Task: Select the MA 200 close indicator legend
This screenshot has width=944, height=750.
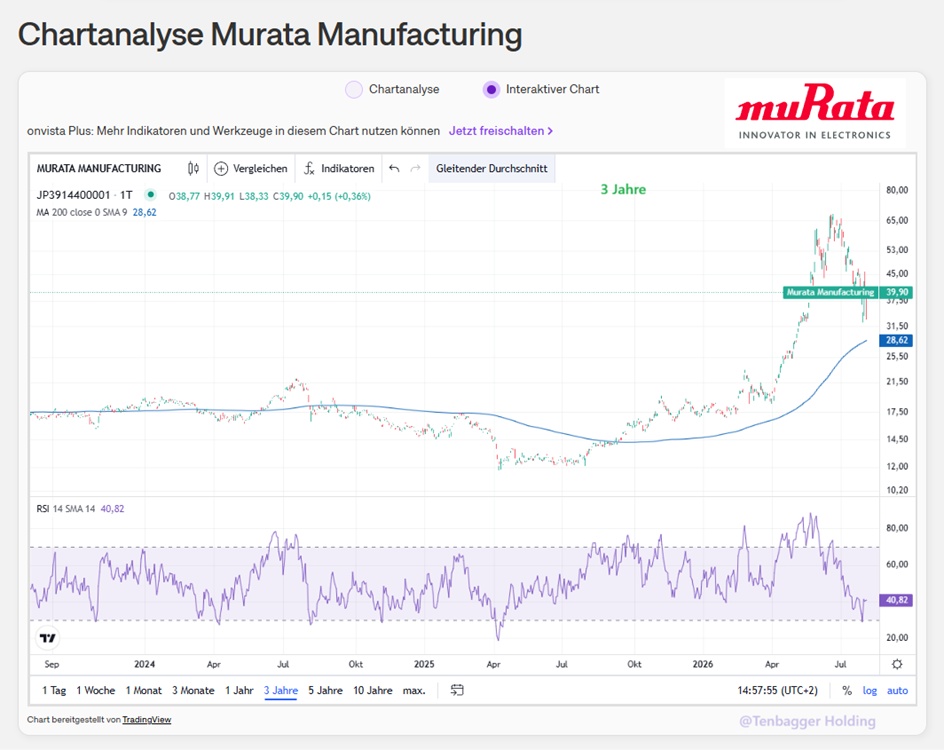Action: point(96,212)
